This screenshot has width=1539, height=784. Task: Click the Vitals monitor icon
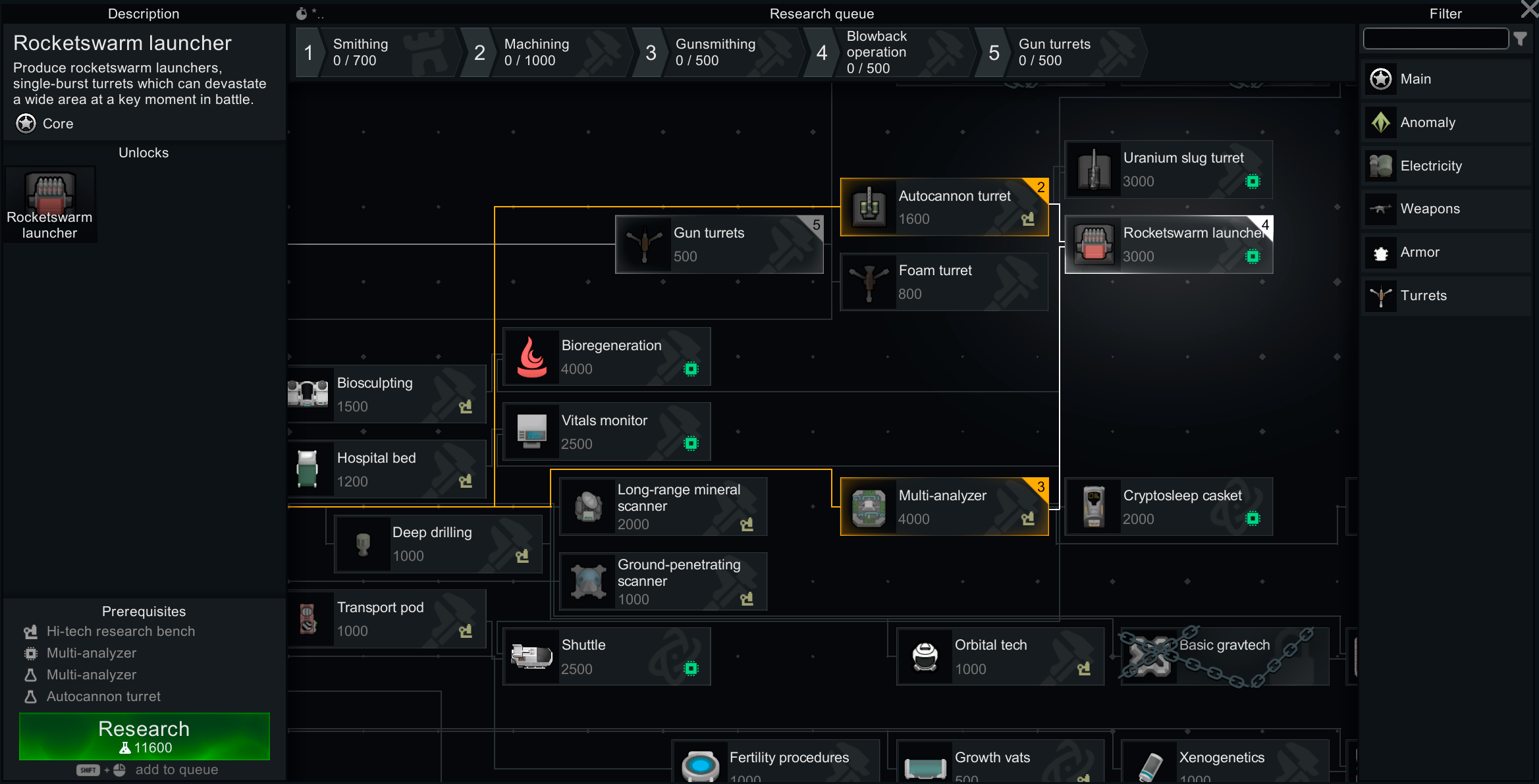[x=531, y=432]
